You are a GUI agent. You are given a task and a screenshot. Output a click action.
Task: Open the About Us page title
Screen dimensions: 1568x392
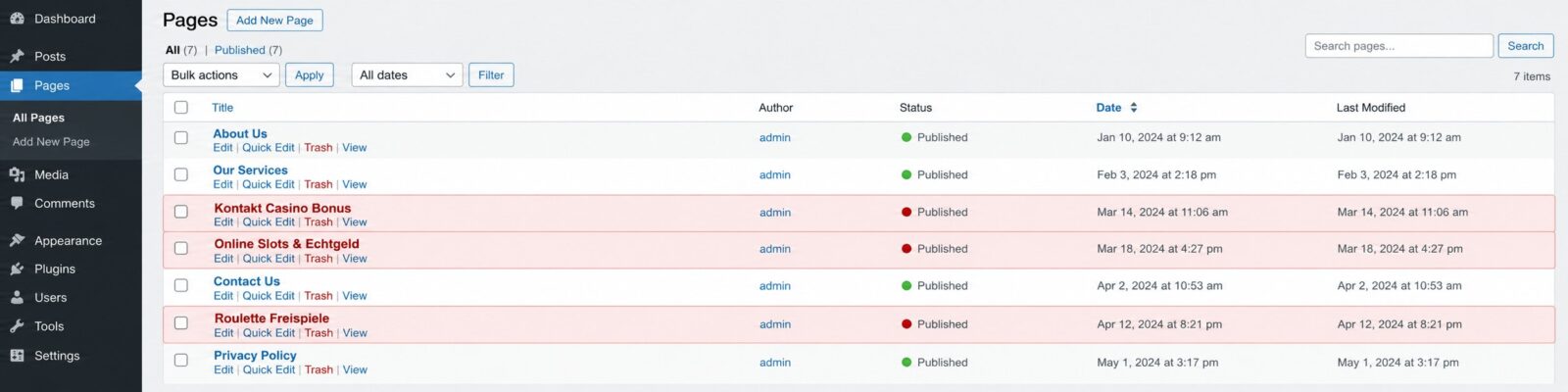coord(240,134)
